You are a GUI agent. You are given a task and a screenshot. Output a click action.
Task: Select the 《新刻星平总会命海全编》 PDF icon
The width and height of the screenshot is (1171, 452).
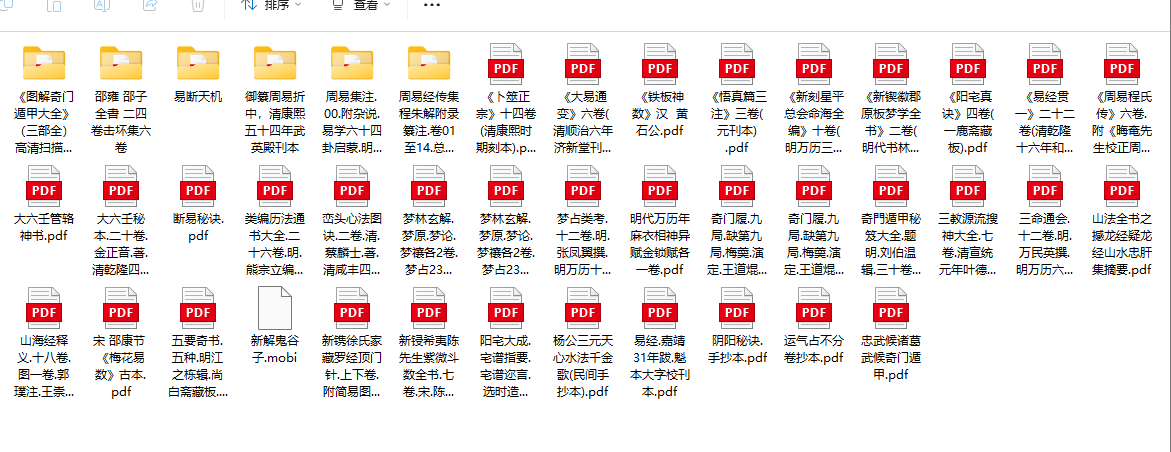tap(816, 64)
